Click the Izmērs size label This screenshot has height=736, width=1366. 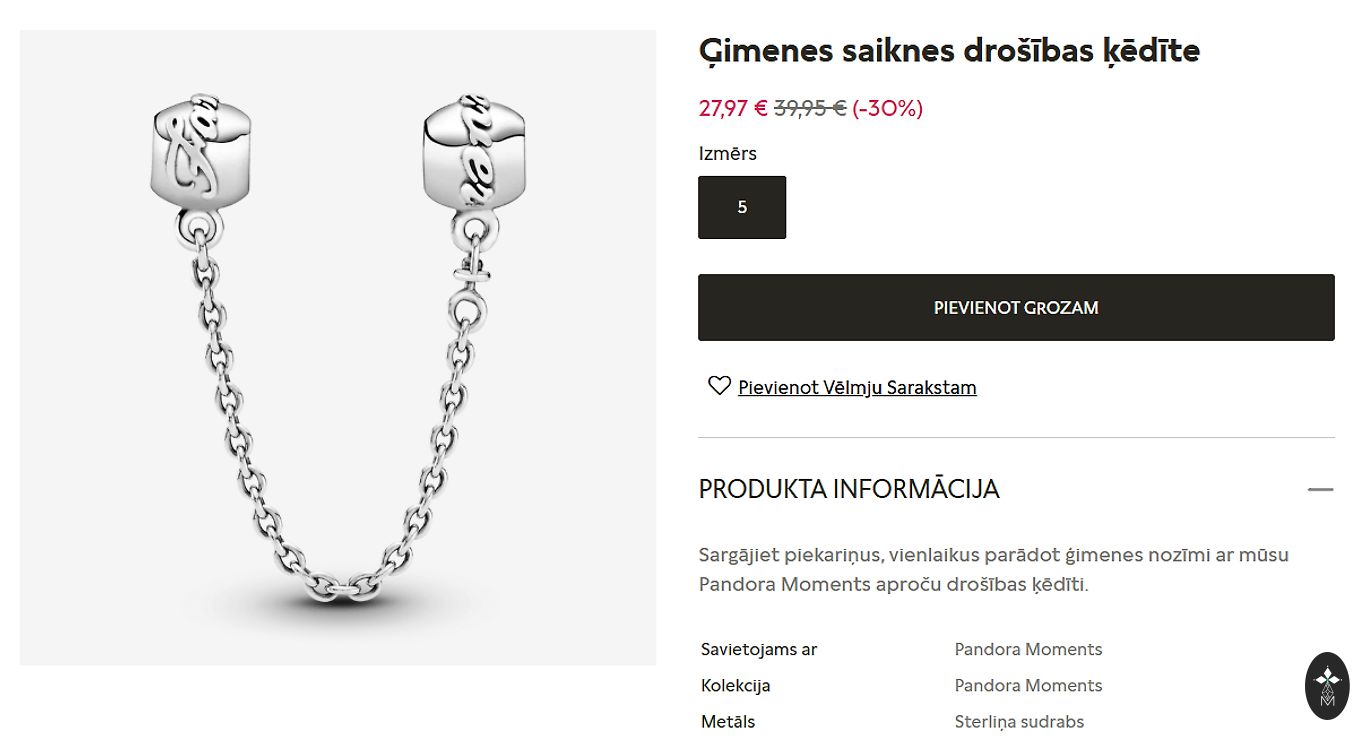(x=728, y=153)
